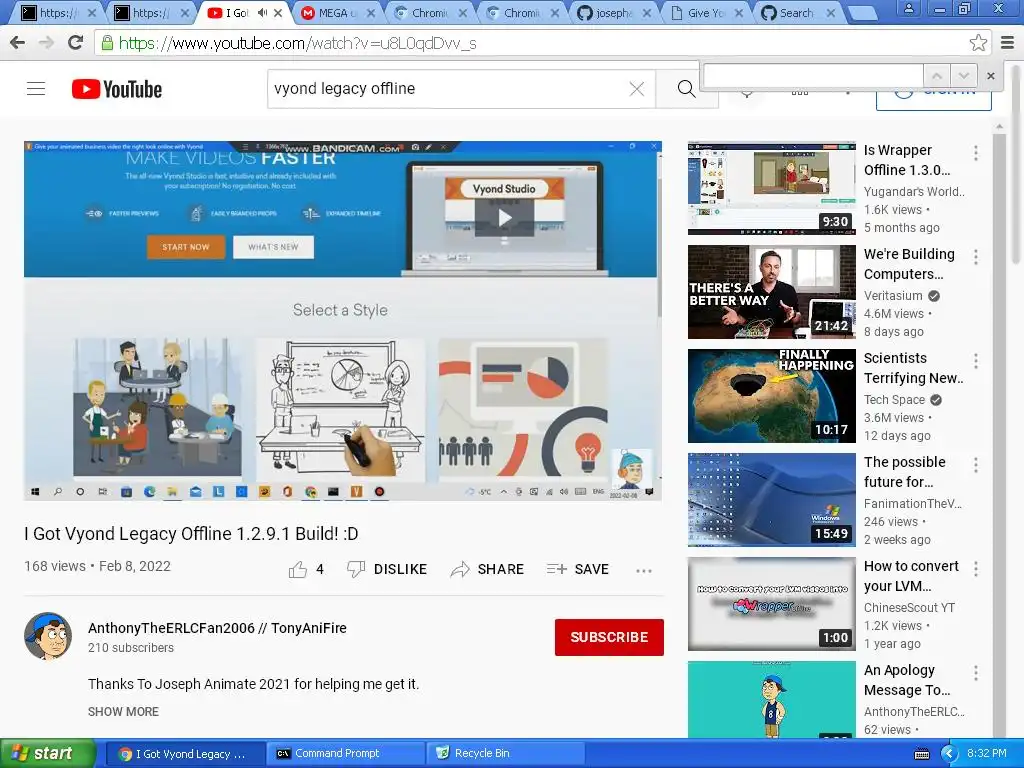The width and height of the screenshot is (1024, 768).
Task: Click the page scrollbar thumb
Action: pos(1016,163)
